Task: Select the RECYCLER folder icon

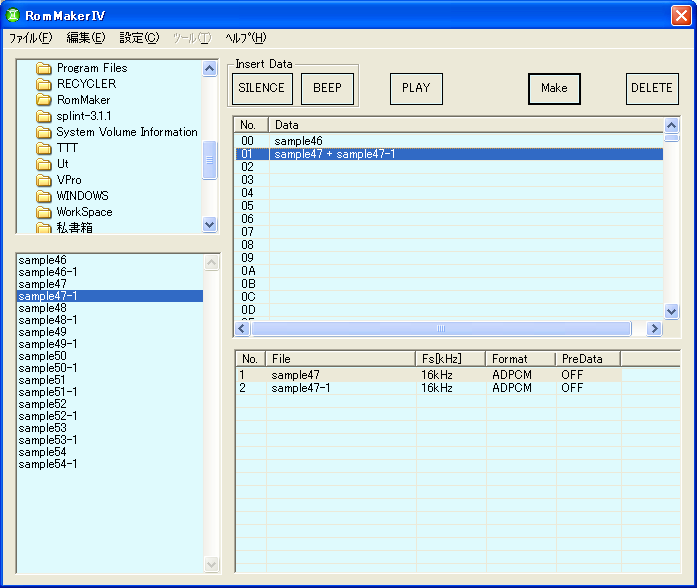Action: click(44, 84)
